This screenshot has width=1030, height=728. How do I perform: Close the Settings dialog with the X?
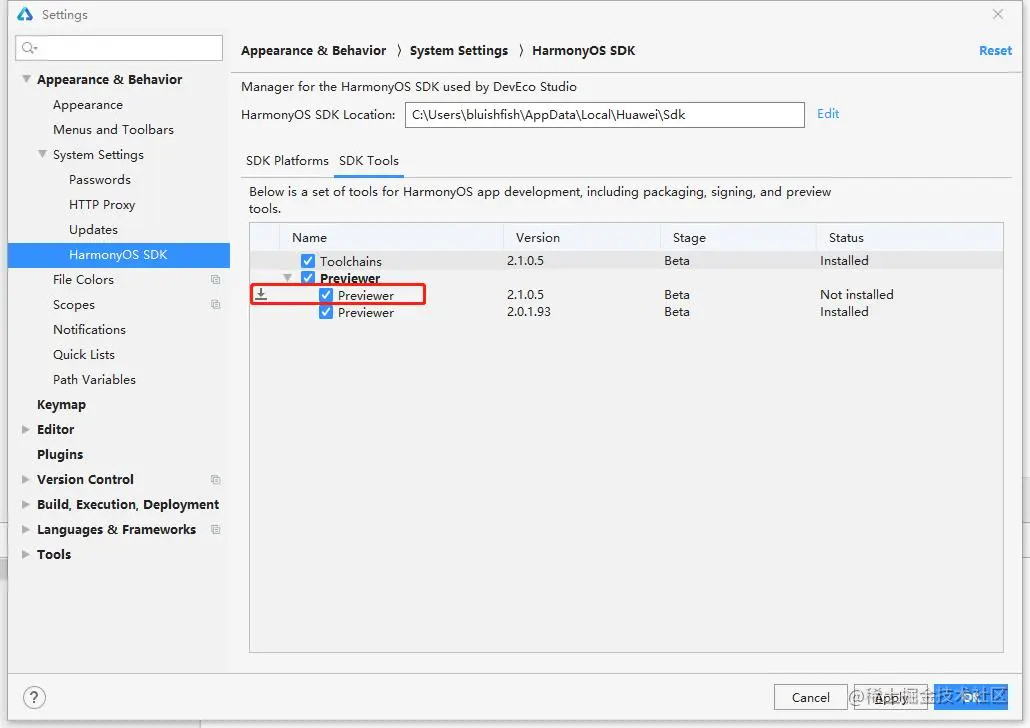(998, 14)
